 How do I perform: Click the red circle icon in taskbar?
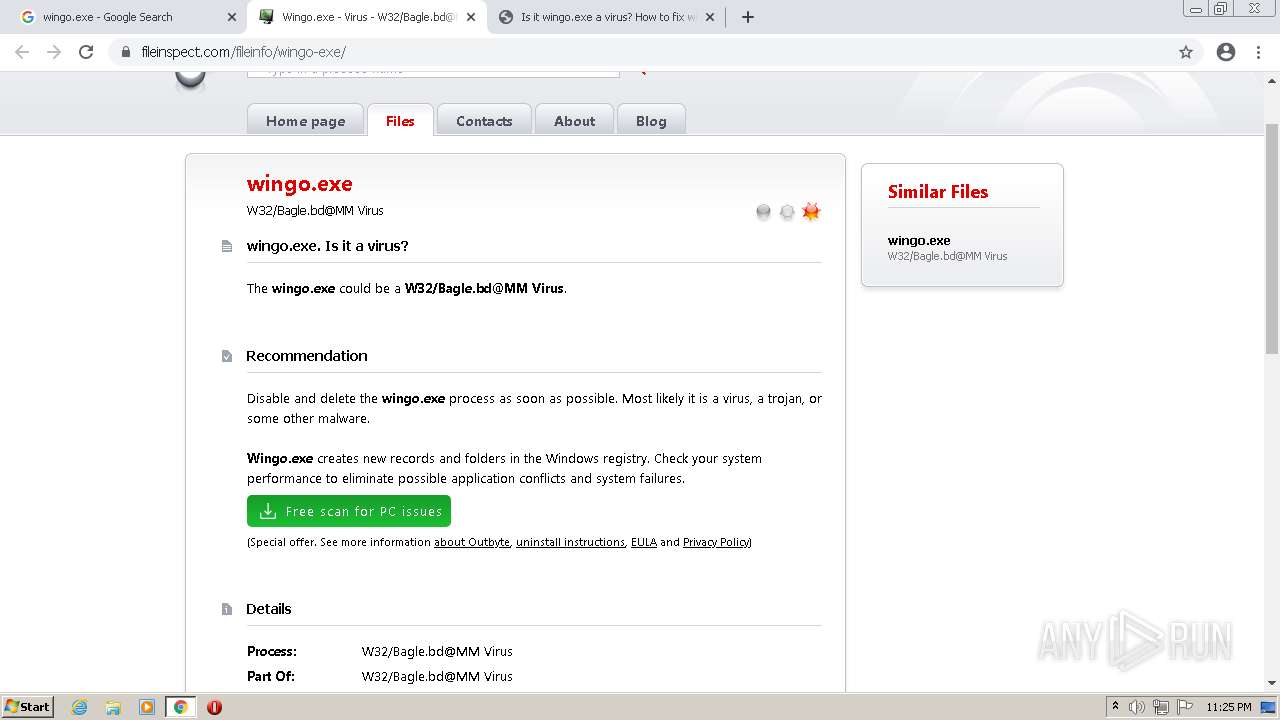click(214, 707)
